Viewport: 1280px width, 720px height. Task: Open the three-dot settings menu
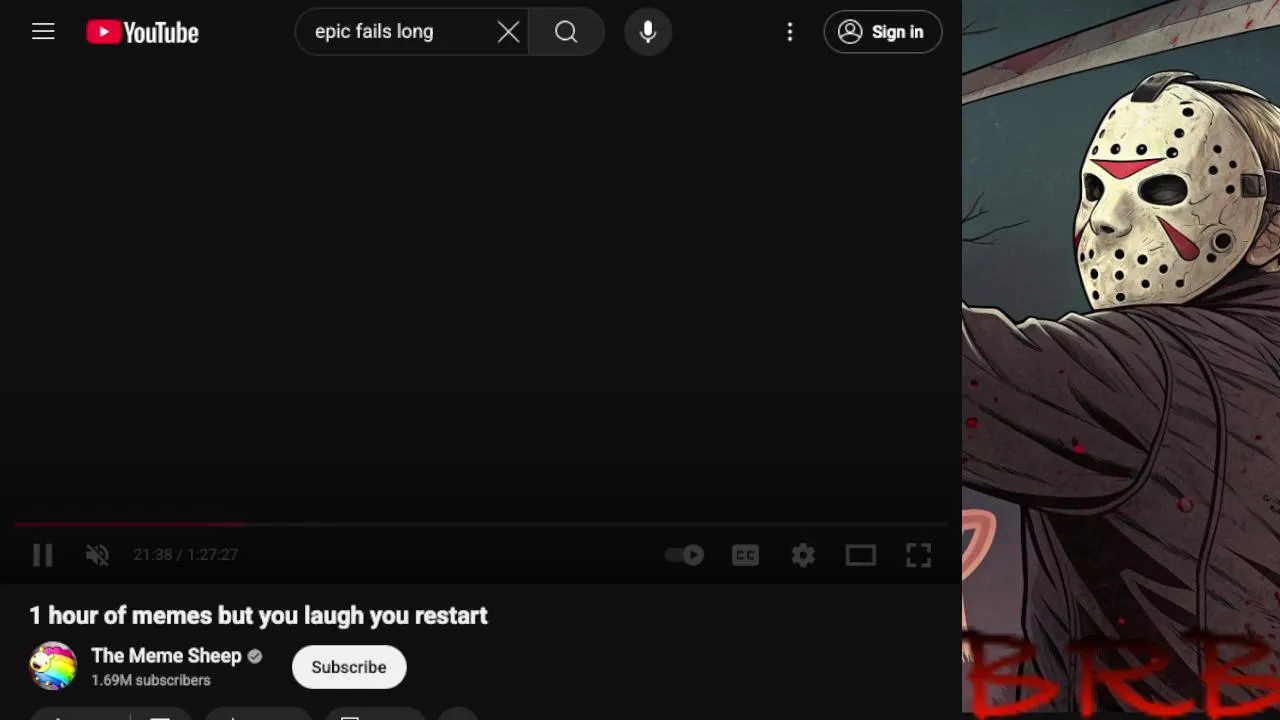click(x=790, y=32)
